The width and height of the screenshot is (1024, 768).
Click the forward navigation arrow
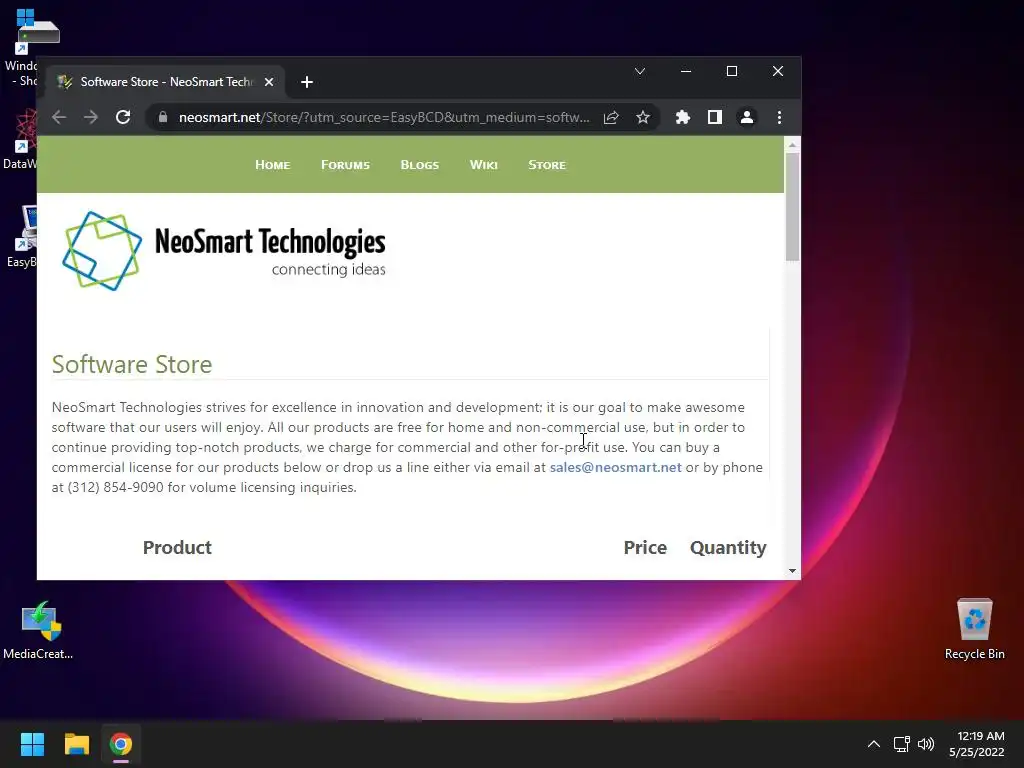click(x=91, y=118)
